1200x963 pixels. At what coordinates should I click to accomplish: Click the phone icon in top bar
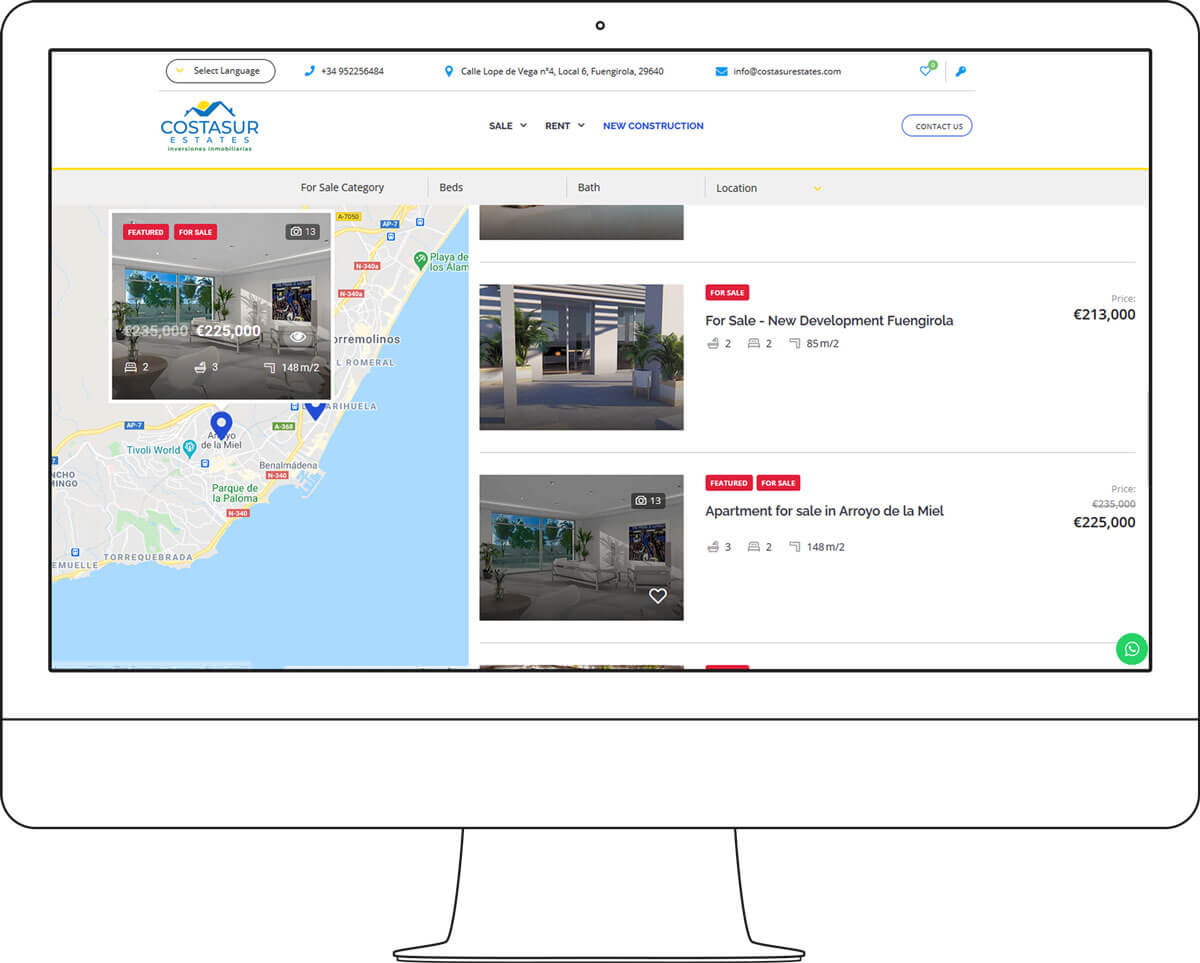coord(310,71)
